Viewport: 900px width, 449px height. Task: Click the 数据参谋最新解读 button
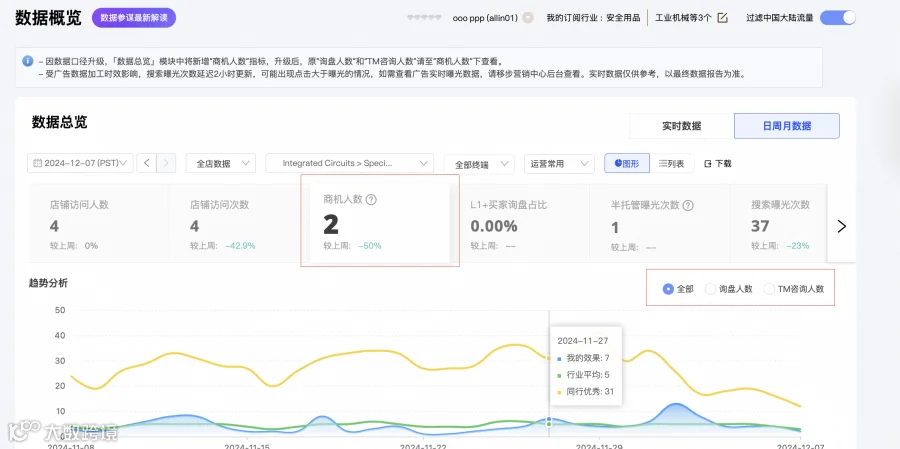[x=134, y=18]
